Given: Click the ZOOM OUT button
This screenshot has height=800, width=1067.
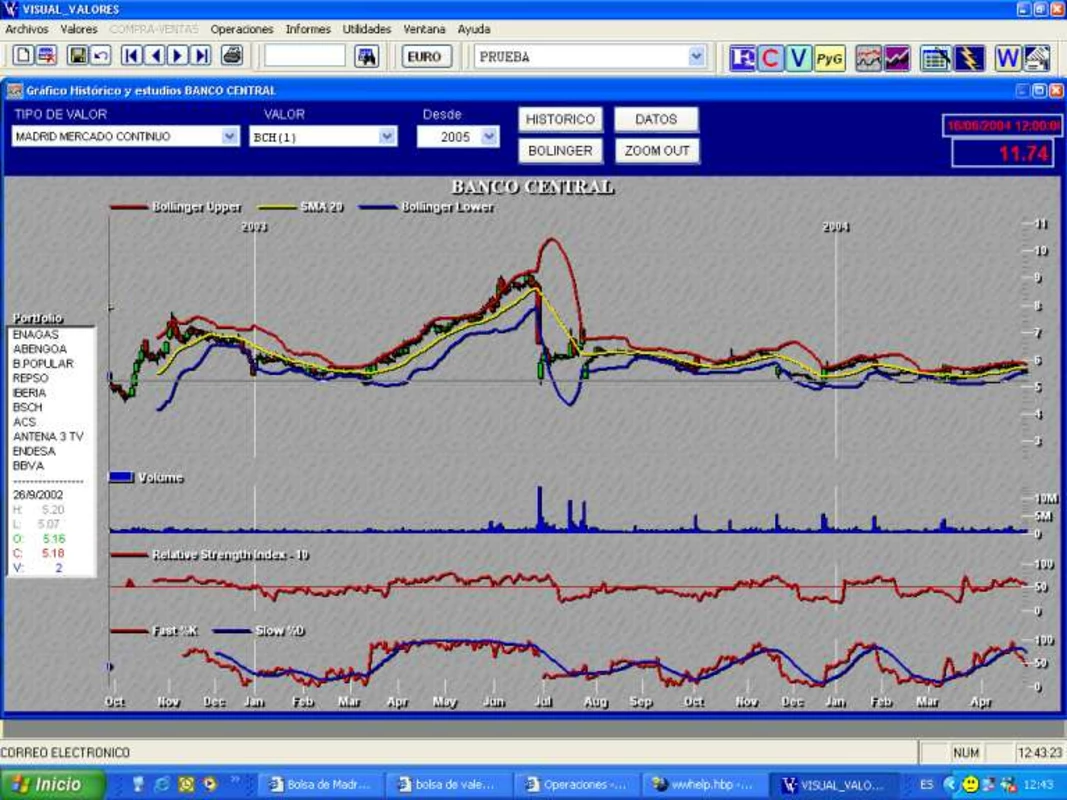Looking at the screenshot, I should click(657, 151).
